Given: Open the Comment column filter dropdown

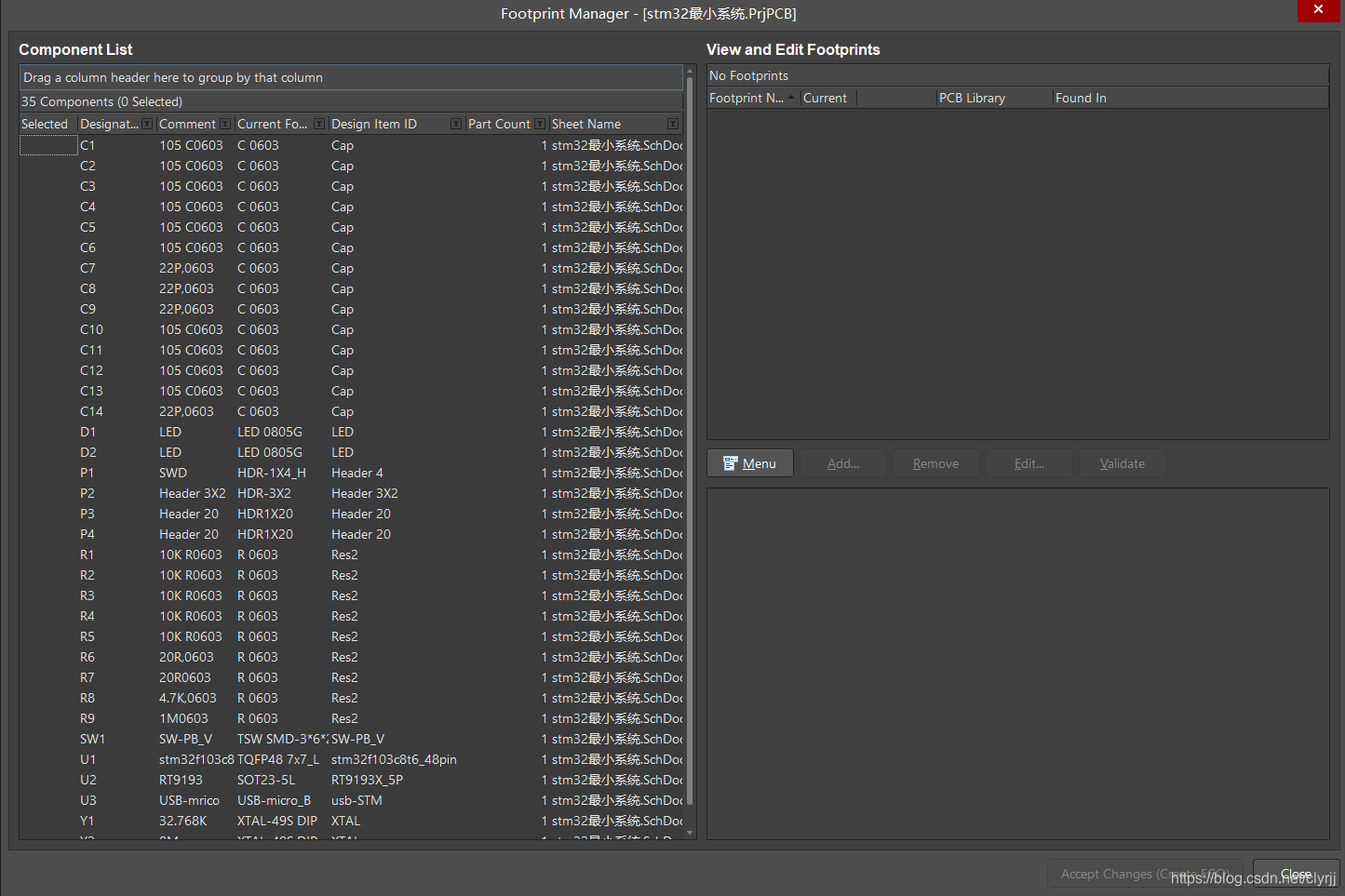Looking at the screenshot, I should tap(225, 124).
